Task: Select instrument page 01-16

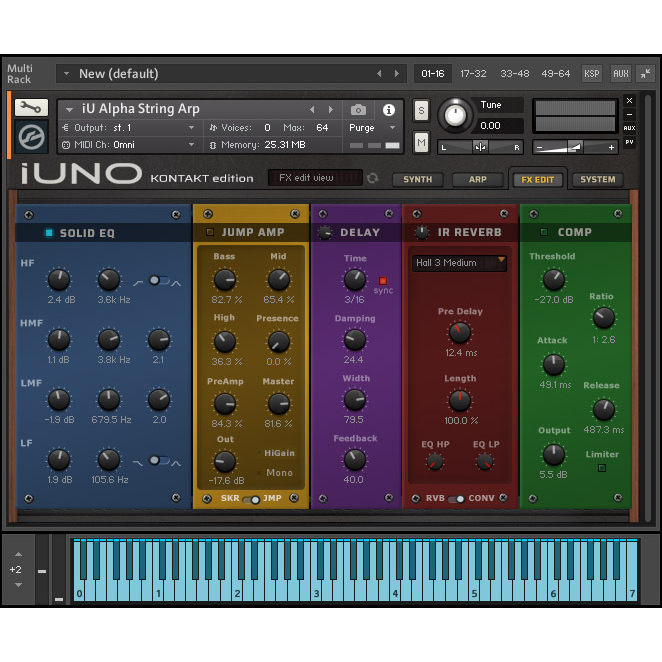Action: (x=433, y=74)
